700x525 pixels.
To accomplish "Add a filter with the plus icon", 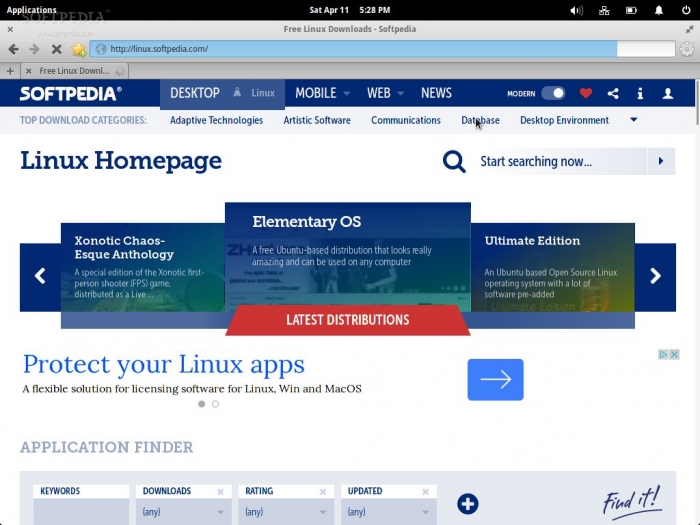I will (467, 504).
